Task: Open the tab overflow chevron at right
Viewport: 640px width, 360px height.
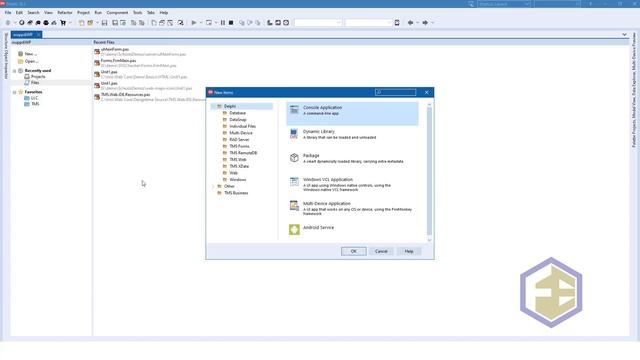Action: coord(624,35)
